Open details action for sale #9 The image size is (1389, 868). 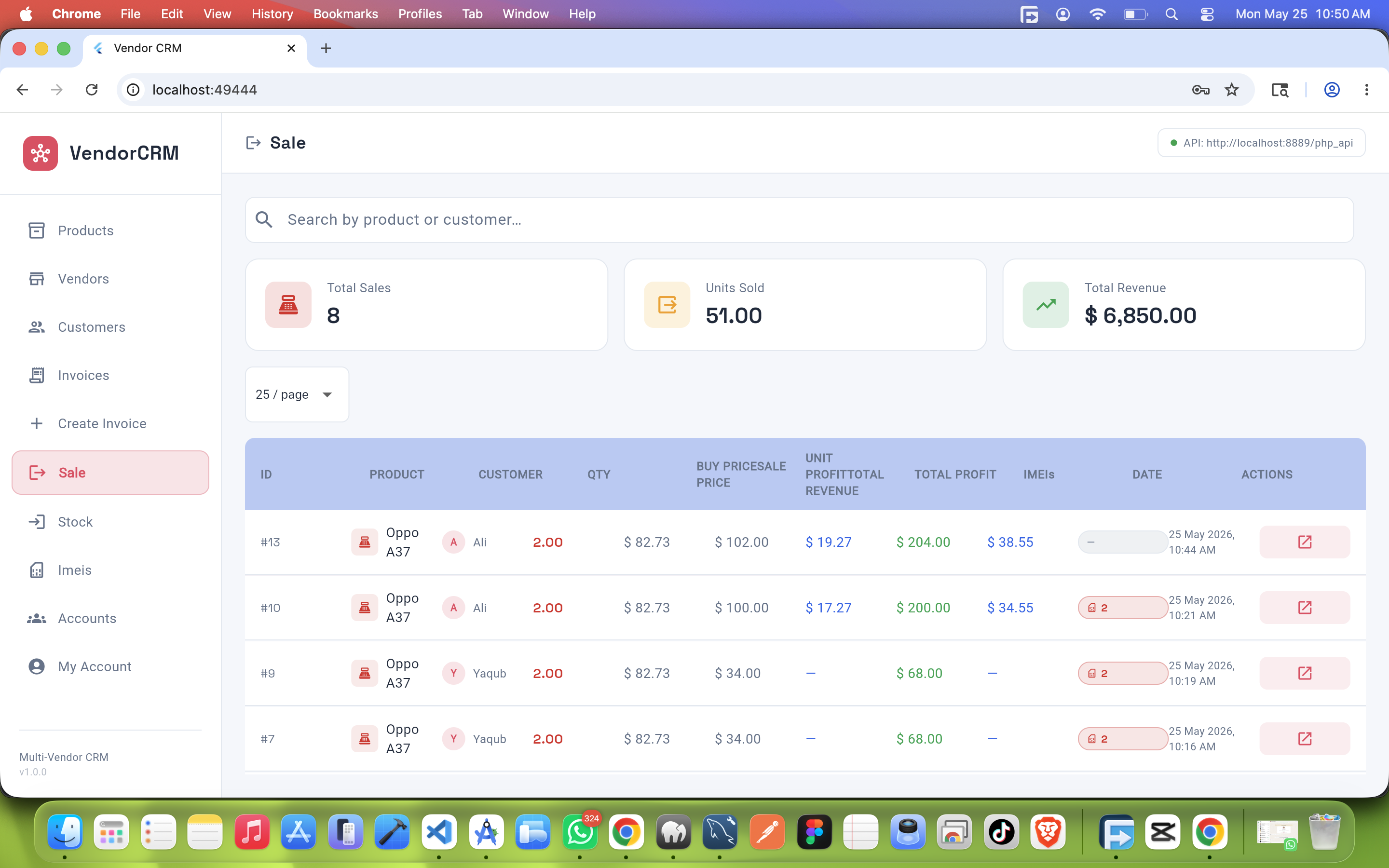point(1305,673)
